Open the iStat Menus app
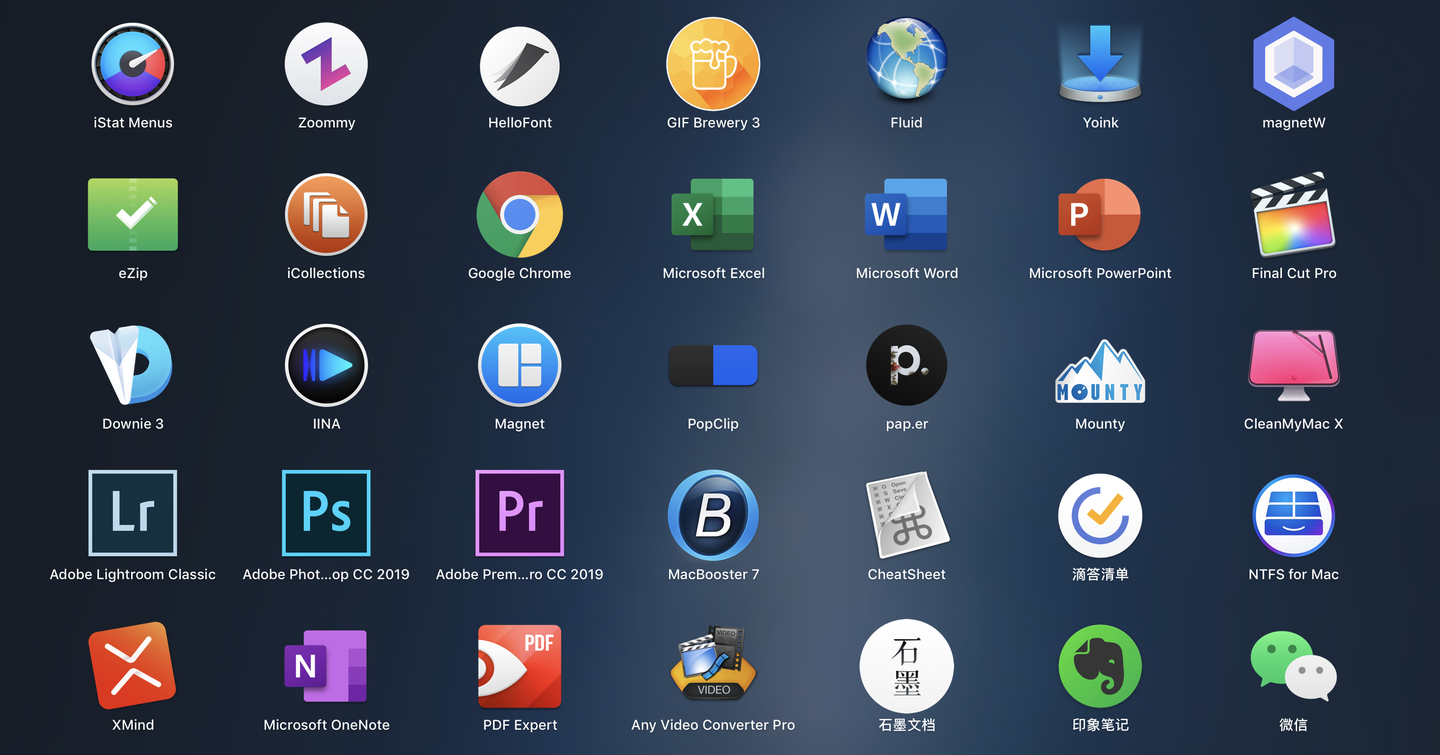Screen dimensions: 1440x755 click(x=133, y=65)
